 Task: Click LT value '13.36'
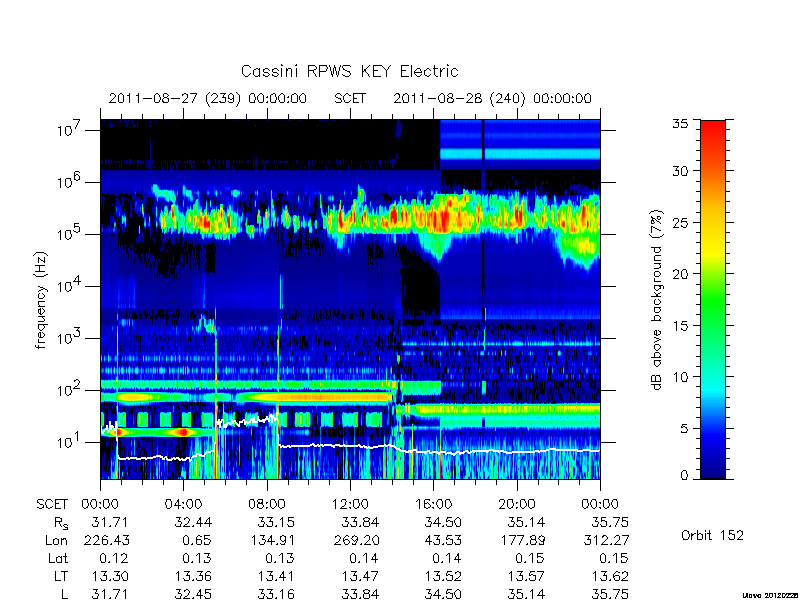(193, 576)
